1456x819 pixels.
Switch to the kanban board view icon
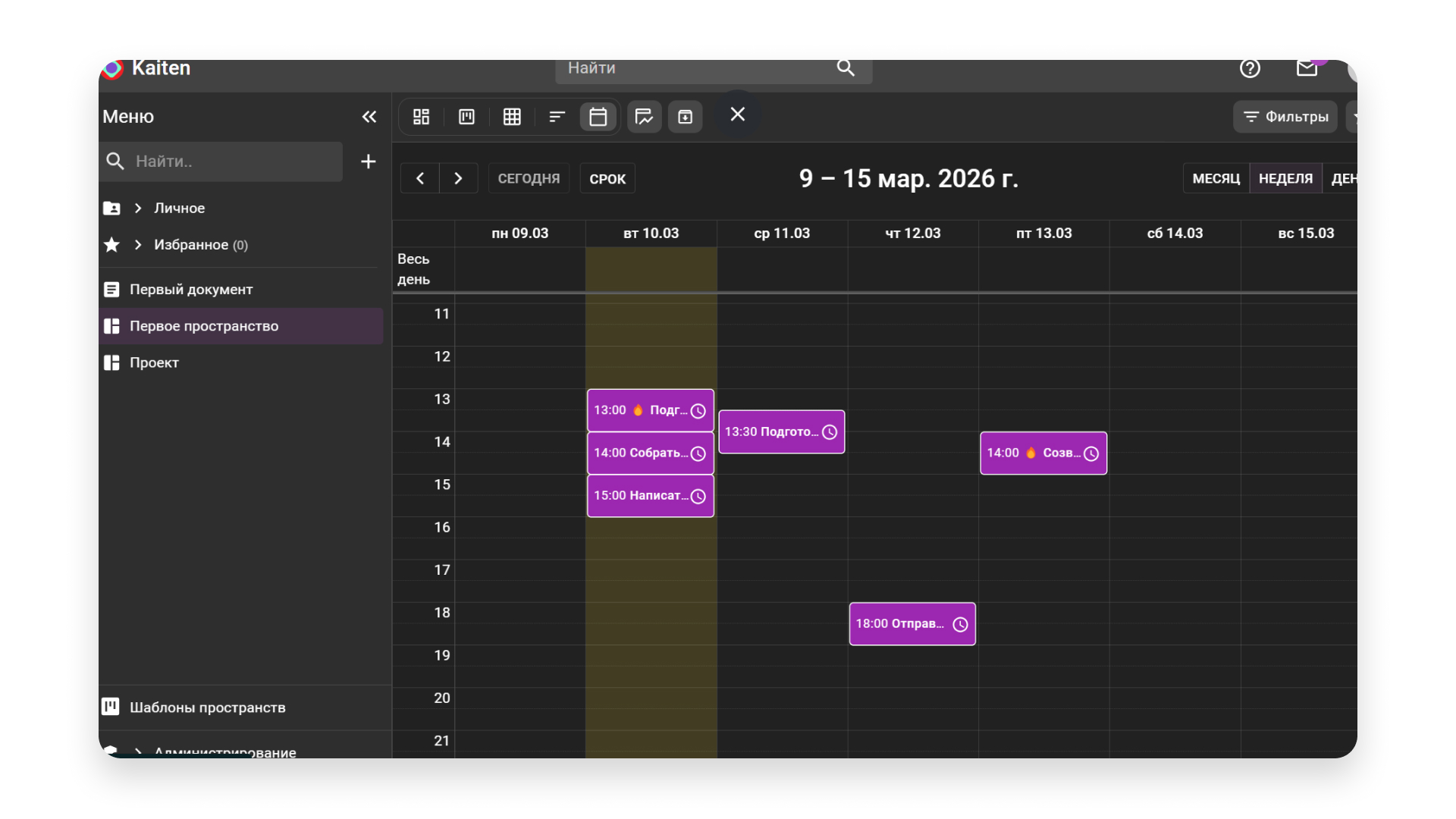tap(466, 117)
